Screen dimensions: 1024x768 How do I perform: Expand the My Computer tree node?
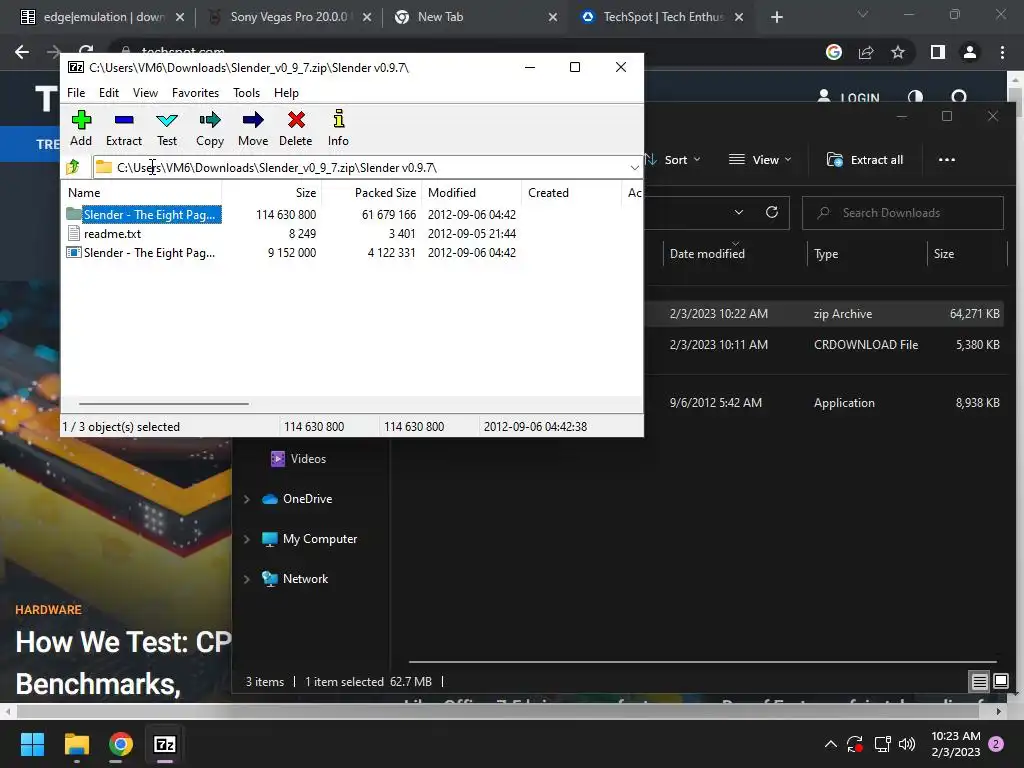(247, 539)
